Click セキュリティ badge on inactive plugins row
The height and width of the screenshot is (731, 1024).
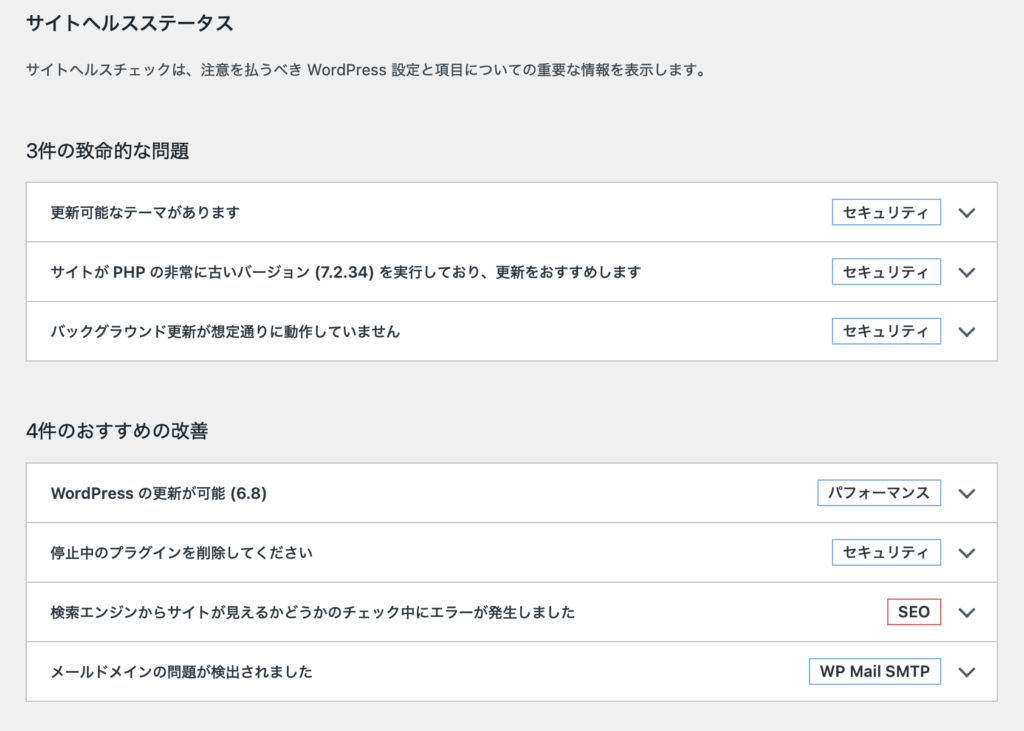(886, 552)
